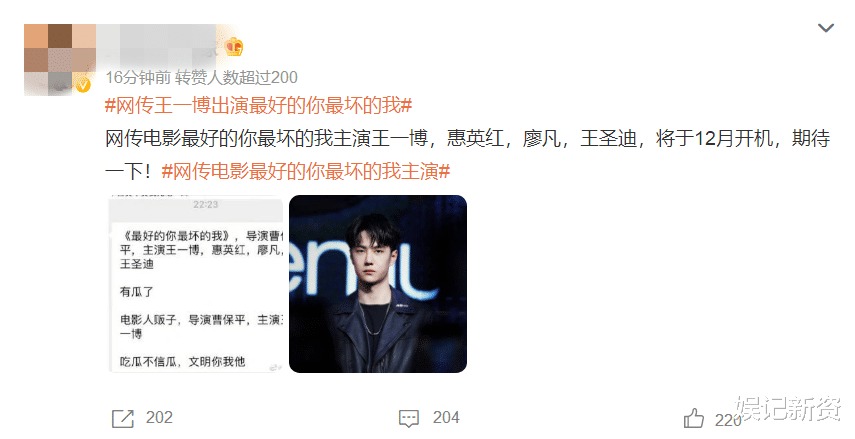This screenshot has width=855, height=439.
Task: Click the 娱记新资 watermark
Action: coord(789,409)
